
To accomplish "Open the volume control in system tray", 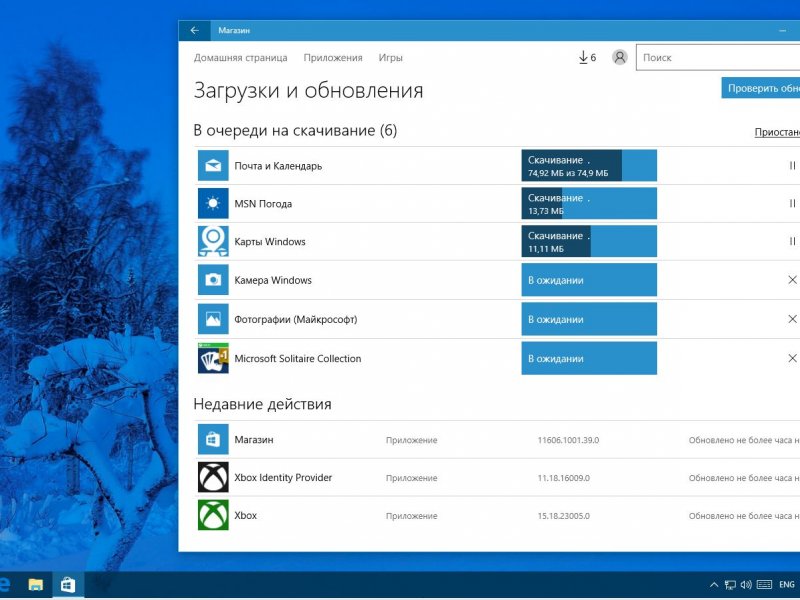I will pos(746,585).
